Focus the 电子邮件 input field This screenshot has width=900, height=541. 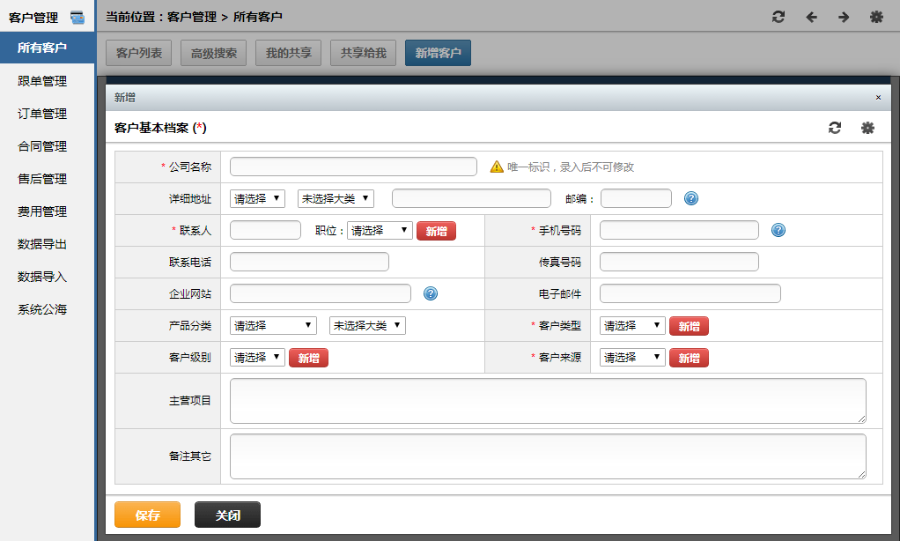[690, 293]
